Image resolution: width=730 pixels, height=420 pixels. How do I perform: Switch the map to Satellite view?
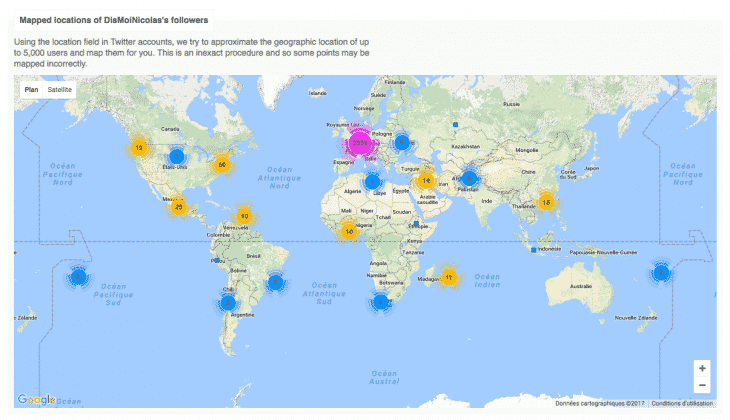tap(61, 90)
